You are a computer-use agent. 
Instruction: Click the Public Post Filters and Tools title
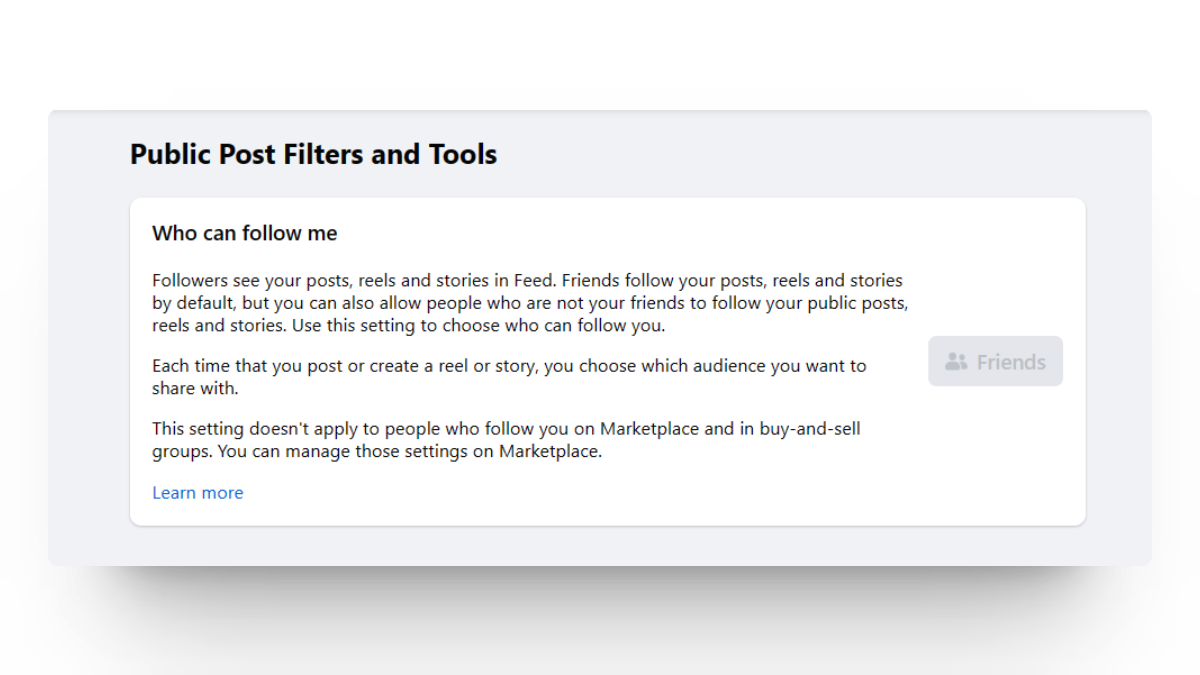point(313,154)
